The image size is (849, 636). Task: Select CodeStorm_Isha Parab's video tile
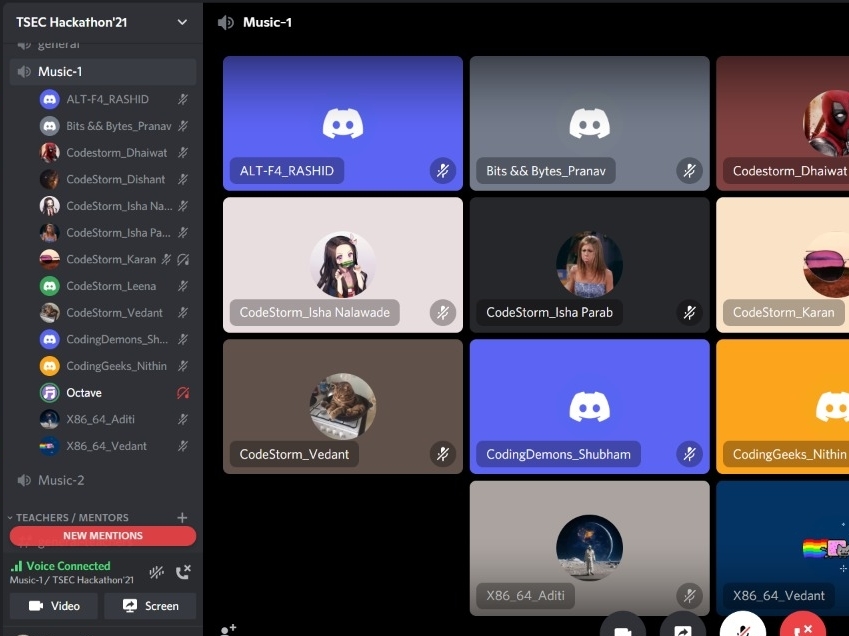[589, 264]
